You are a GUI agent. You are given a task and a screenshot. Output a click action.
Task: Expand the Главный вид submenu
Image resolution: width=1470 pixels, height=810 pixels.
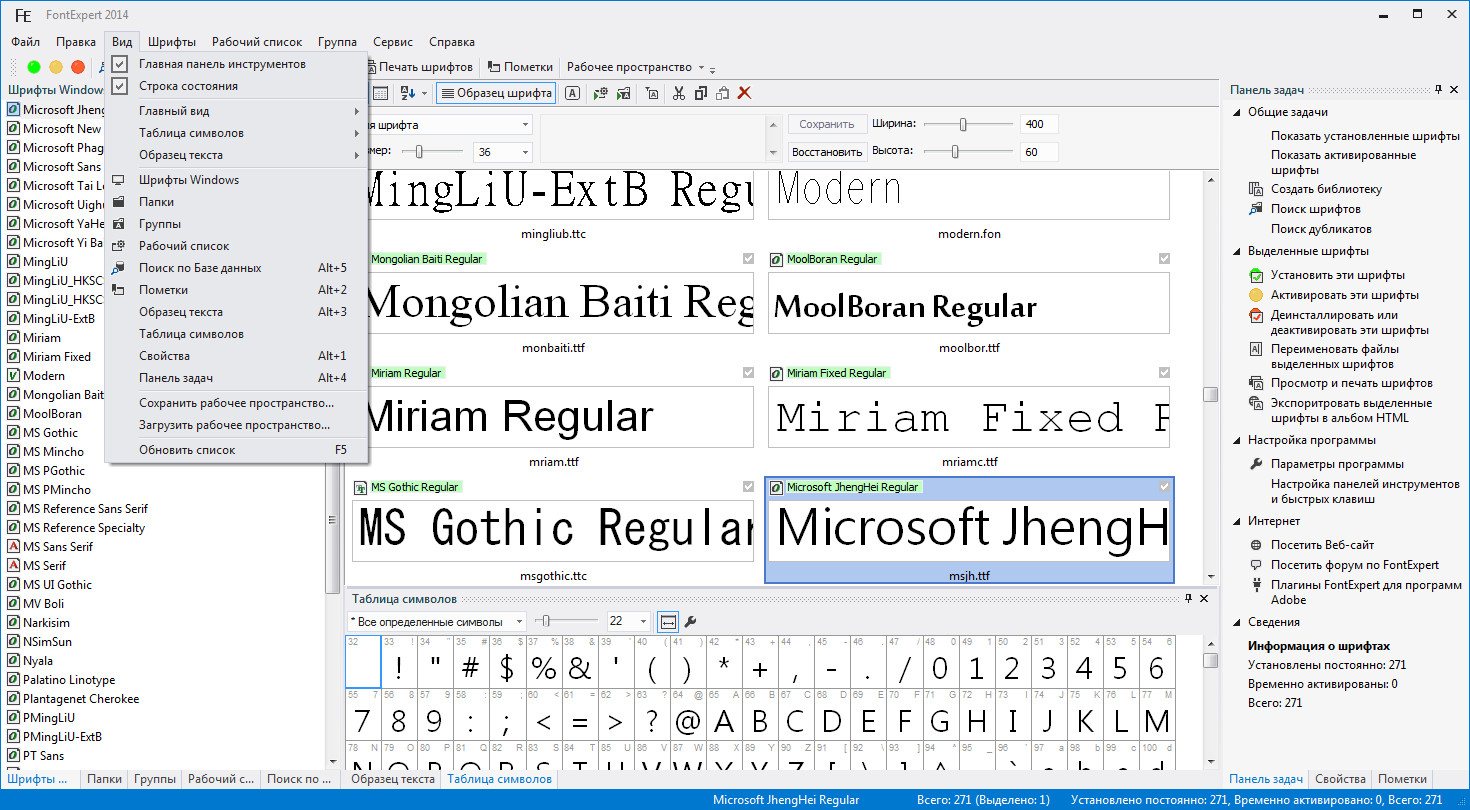point(237,111)
